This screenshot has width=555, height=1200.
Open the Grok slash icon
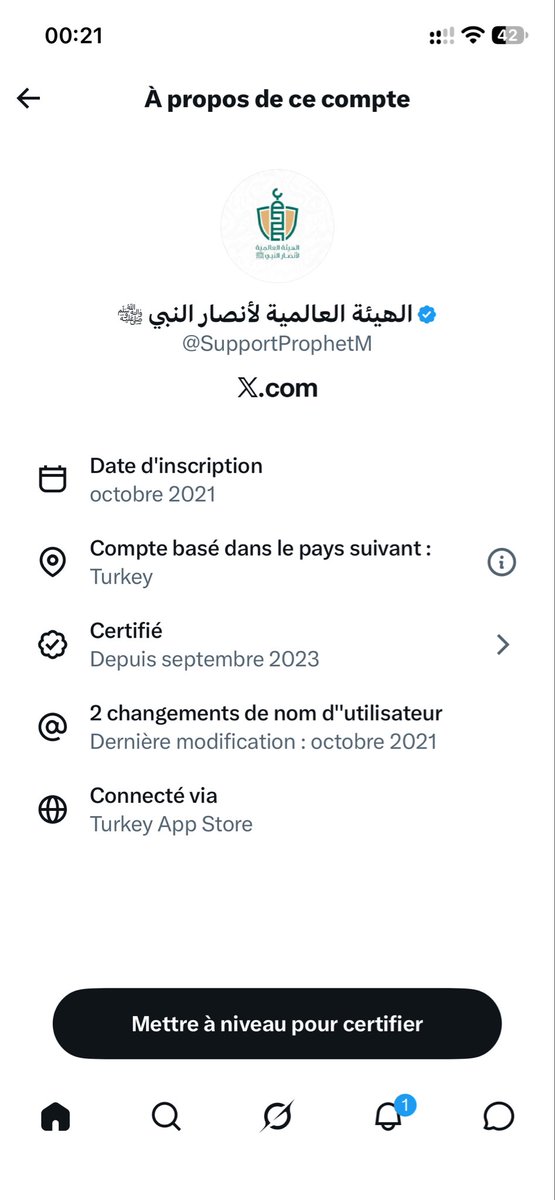277,1116
